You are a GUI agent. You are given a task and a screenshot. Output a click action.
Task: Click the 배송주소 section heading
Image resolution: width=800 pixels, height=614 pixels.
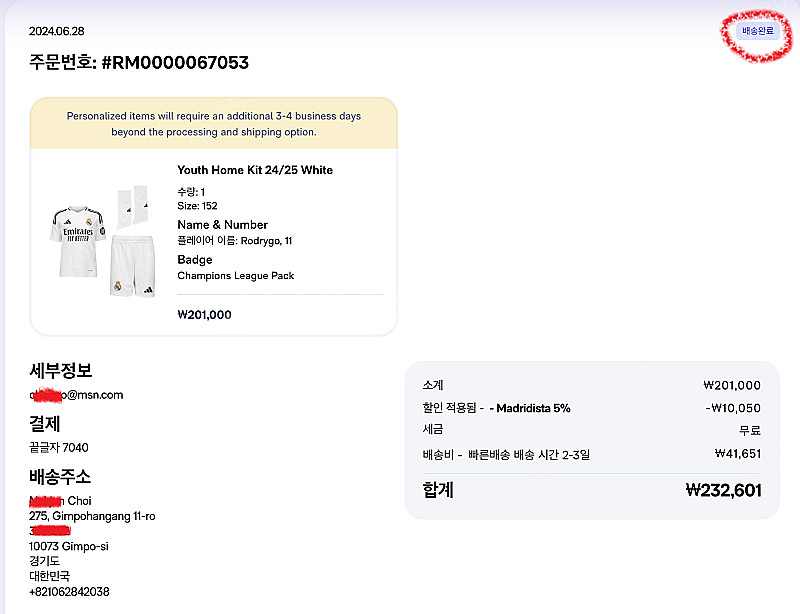click(x=61, y=476)
